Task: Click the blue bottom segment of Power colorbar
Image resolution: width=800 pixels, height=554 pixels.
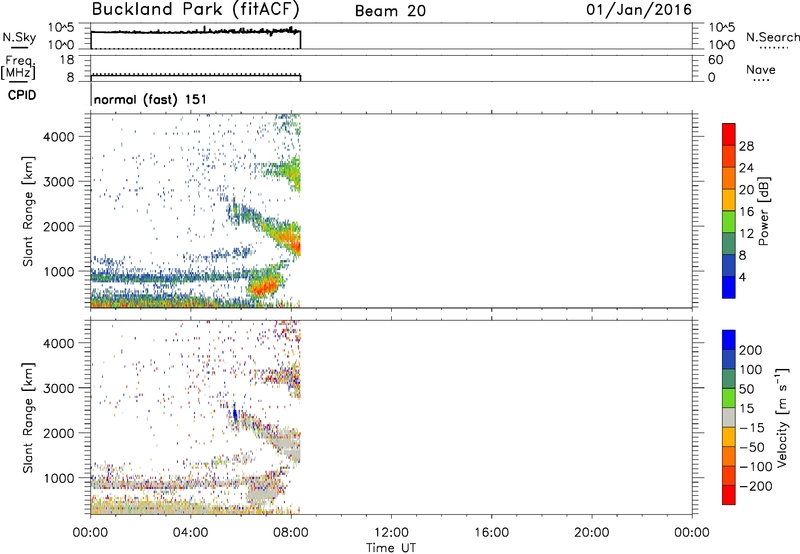Action: pyautogui.click(x=729, y=287)
